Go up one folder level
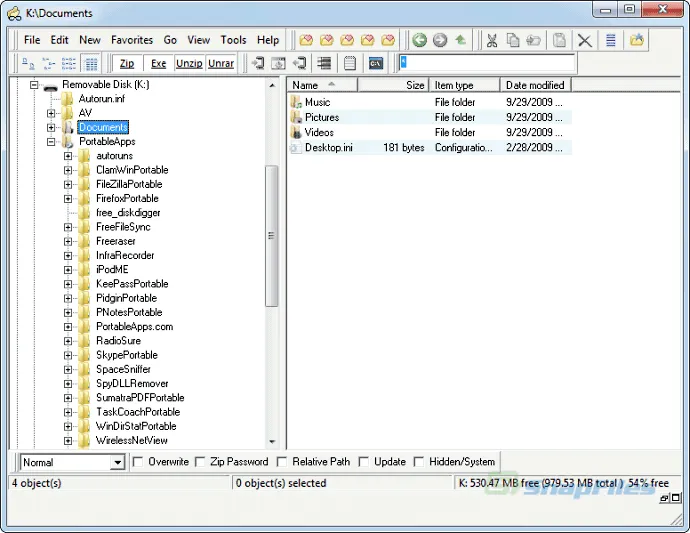The image size is (690, 533). [460, 40]
